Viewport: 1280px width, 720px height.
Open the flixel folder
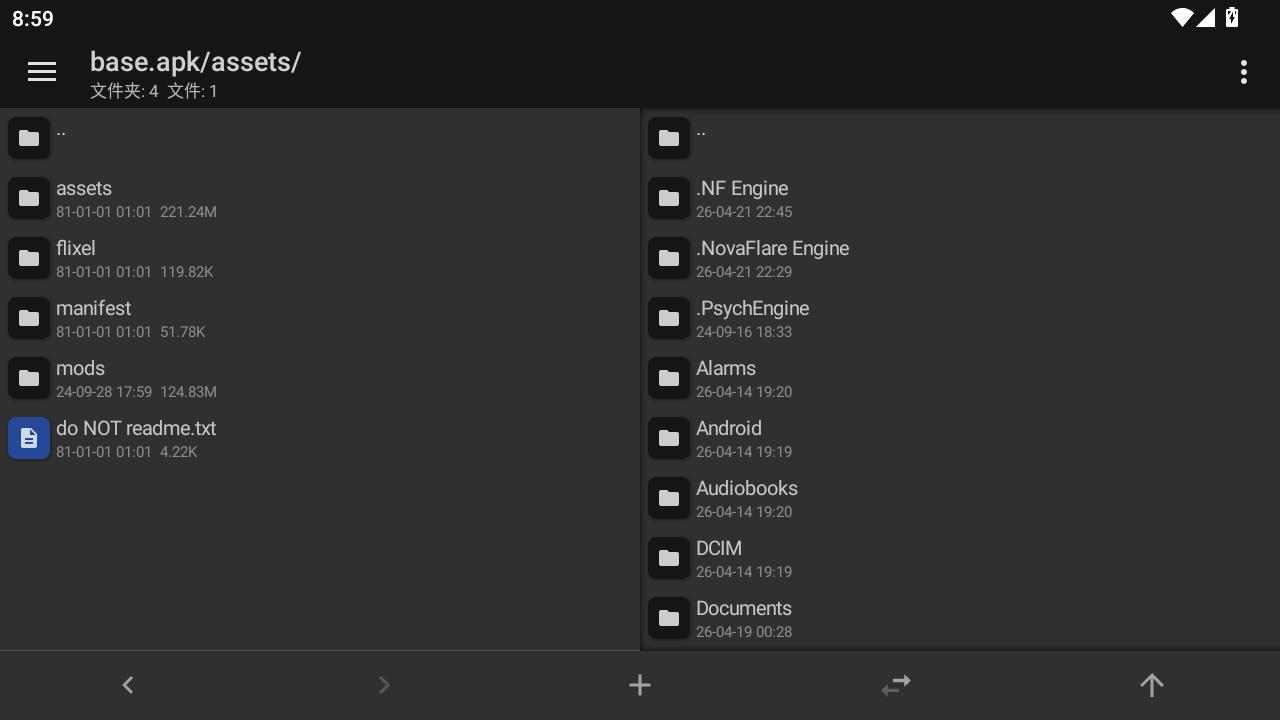tap(76, 258)
